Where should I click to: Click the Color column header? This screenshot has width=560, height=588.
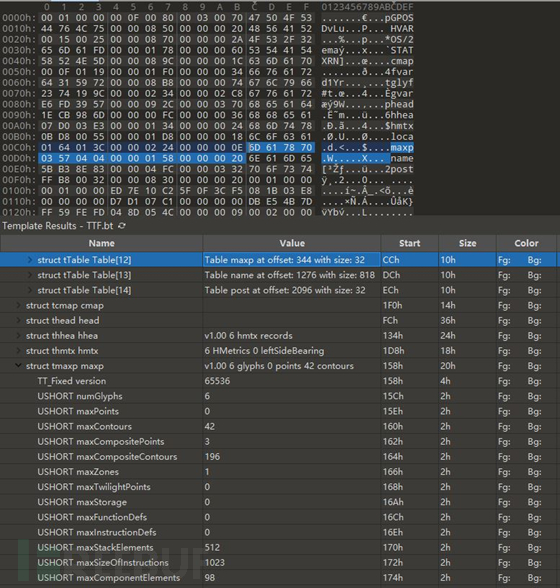tap(526, 243)
